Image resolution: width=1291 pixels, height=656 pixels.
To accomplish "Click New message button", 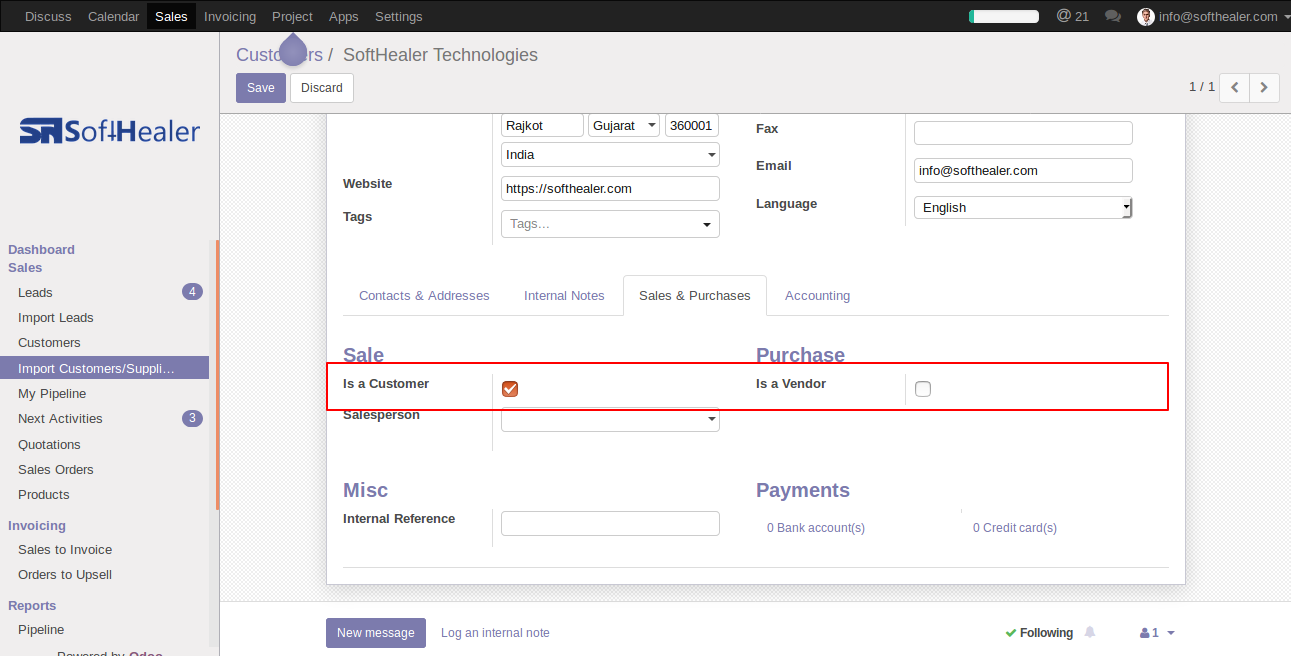I will (376, 633).
